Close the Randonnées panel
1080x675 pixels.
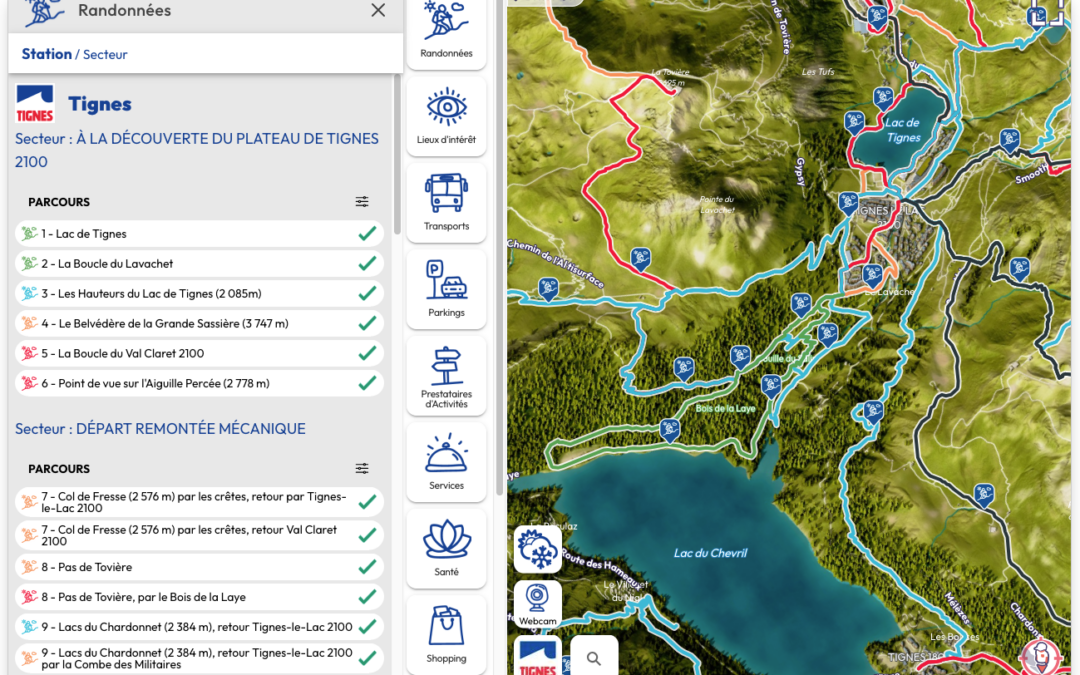pyautogui.click(x=377, y=10)
